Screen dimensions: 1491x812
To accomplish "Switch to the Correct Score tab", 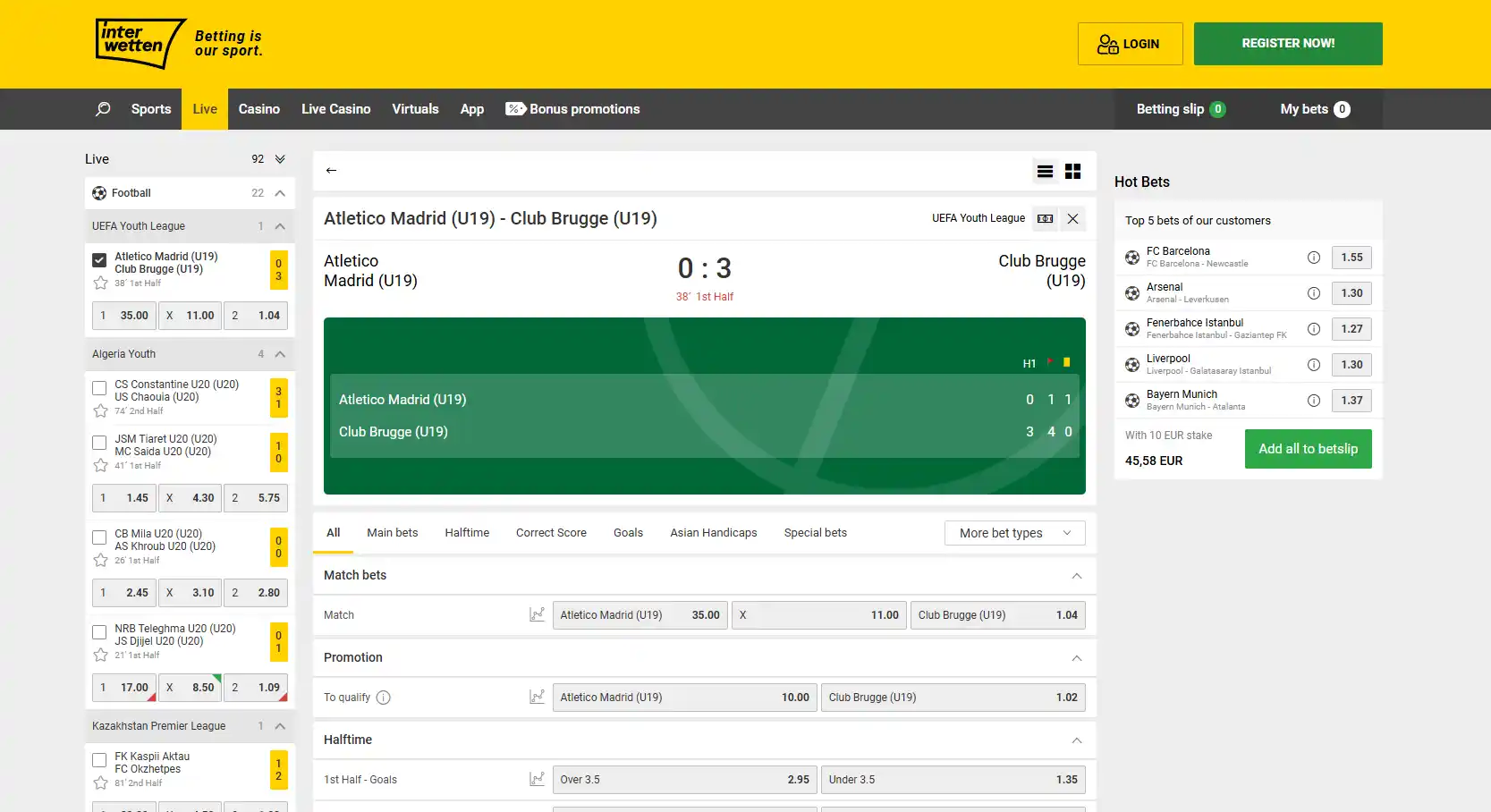I will pyautogui.click(x=551, y=533).
